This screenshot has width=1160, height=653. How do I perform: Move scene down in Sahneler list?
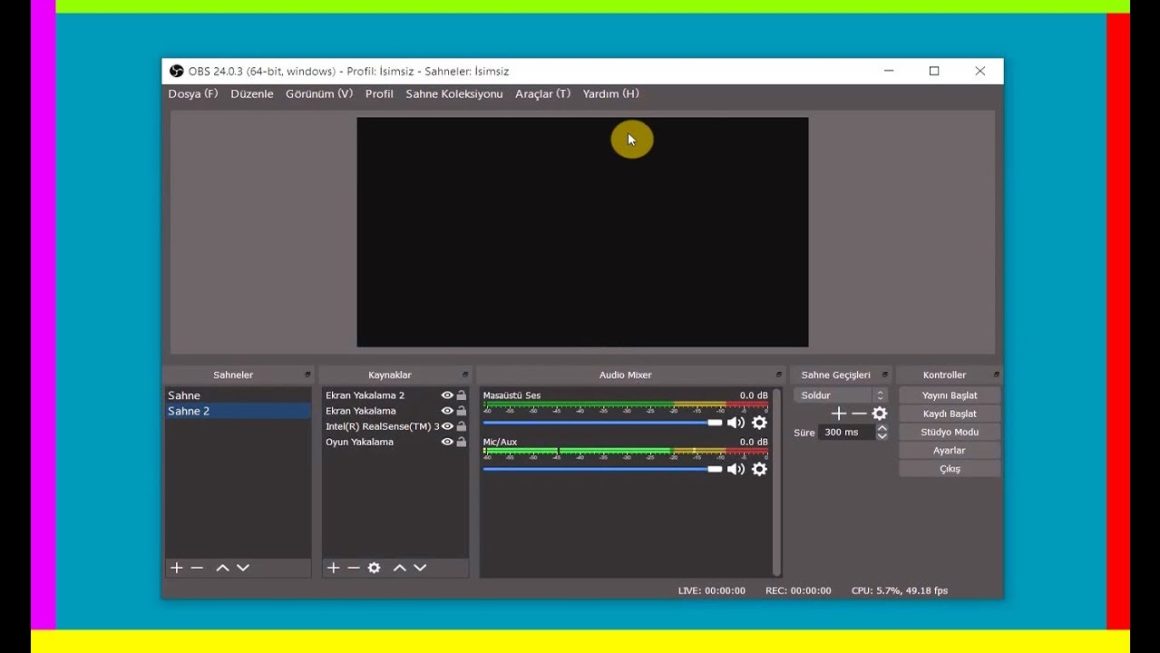click(243, 567)
